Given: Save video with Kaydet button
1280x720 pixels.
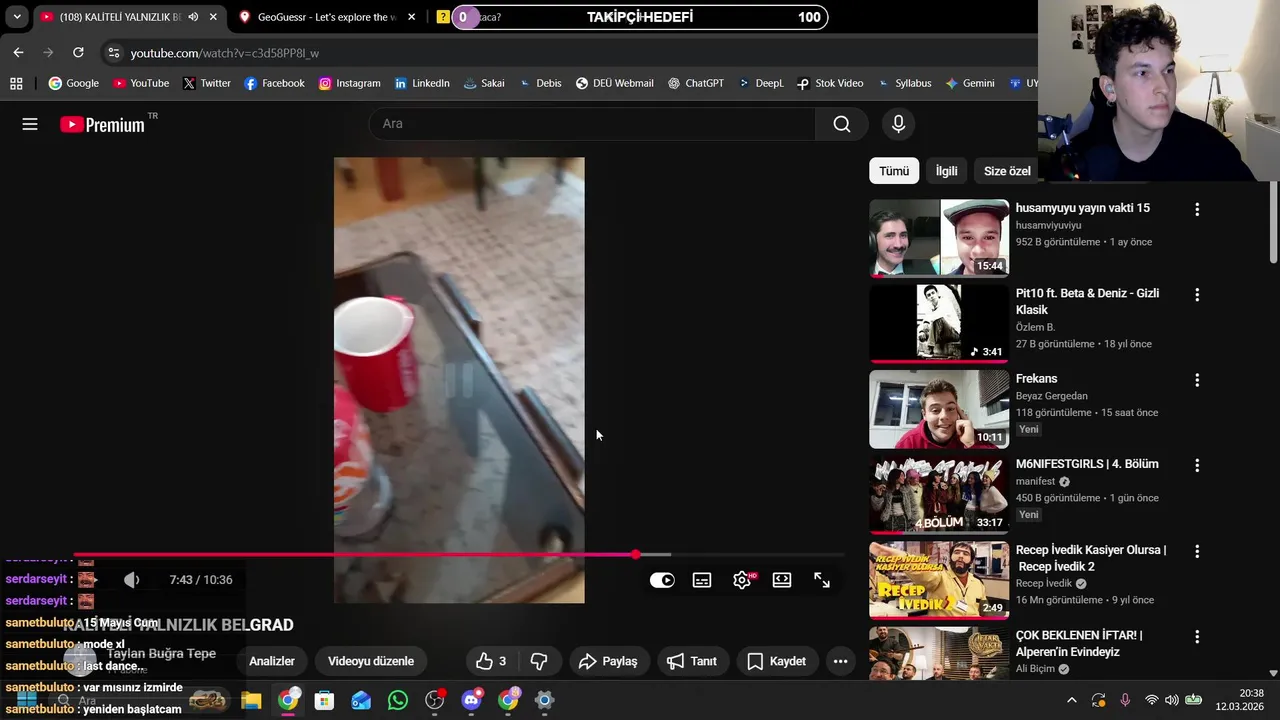Looking at the screenshot, I should 777,661.
